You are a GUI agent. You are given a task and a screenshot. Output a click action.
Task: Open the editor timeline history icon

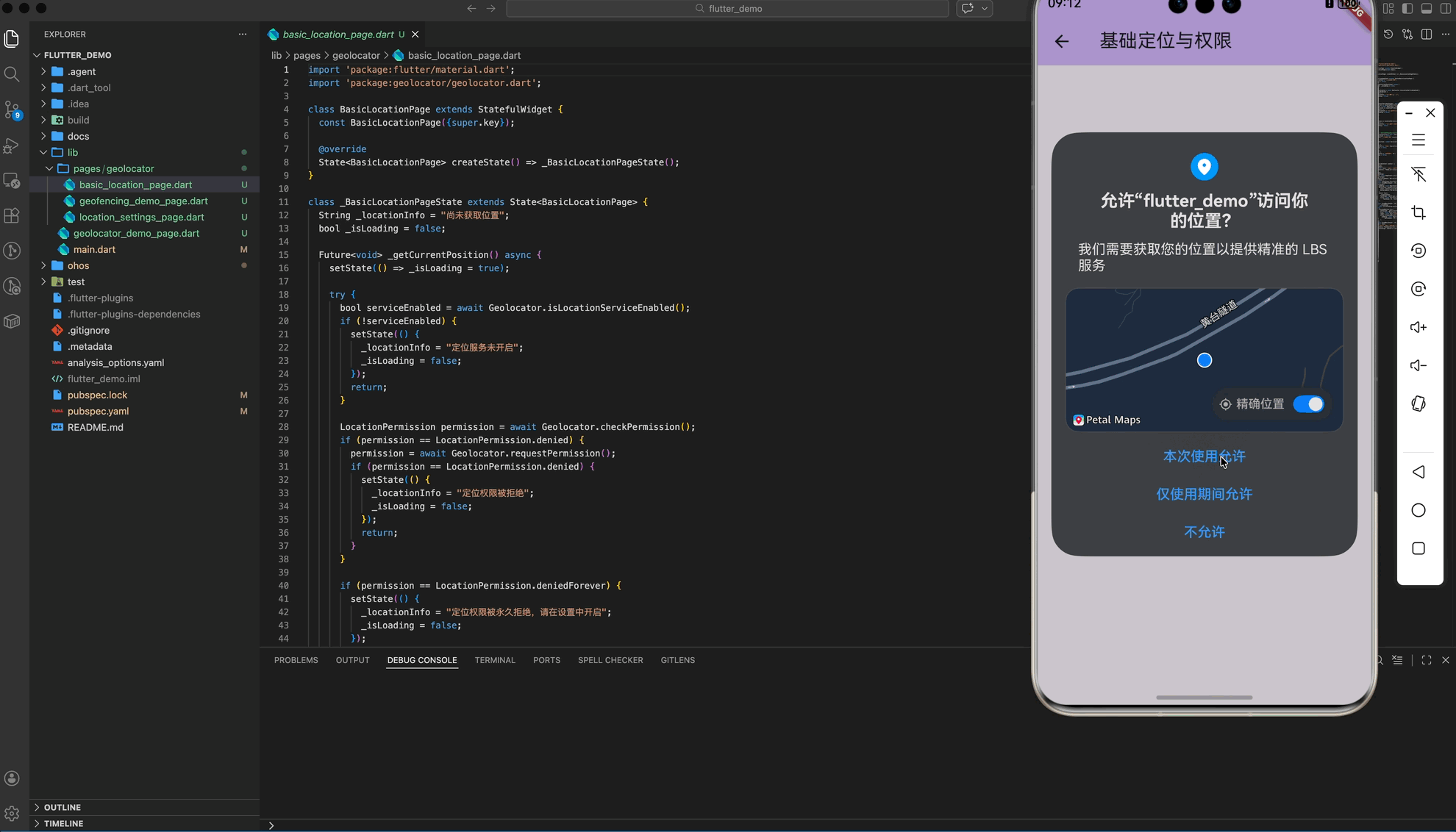click(1388, 35)
